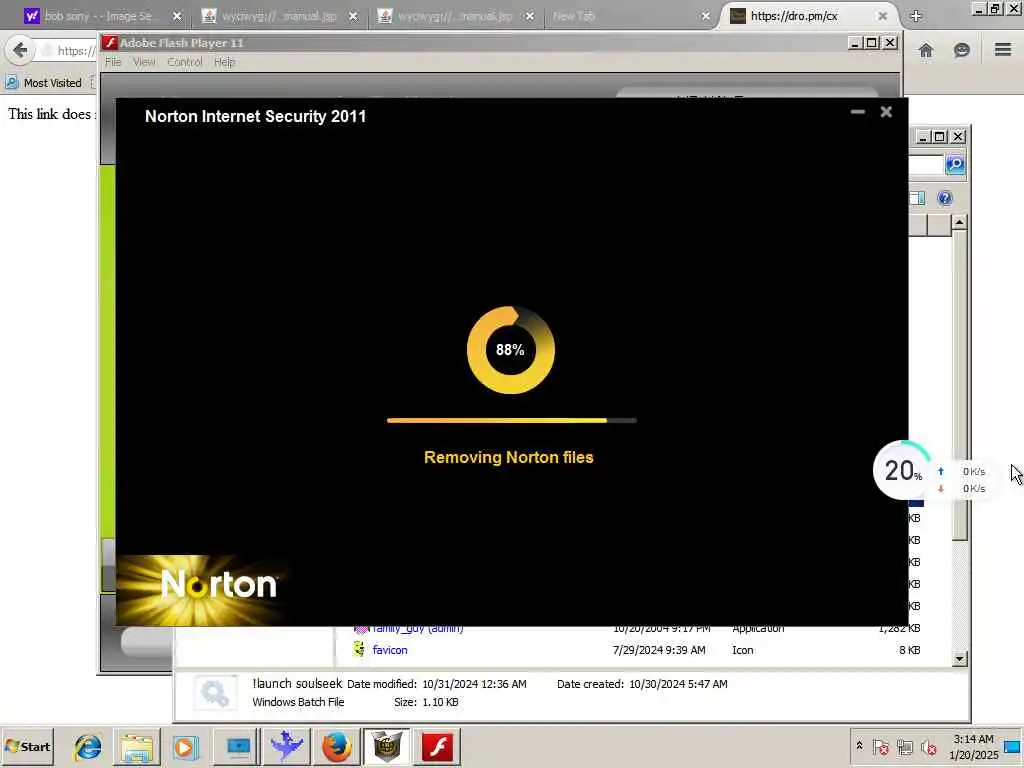Show hidden system tray icons

[x=859, y=746]
